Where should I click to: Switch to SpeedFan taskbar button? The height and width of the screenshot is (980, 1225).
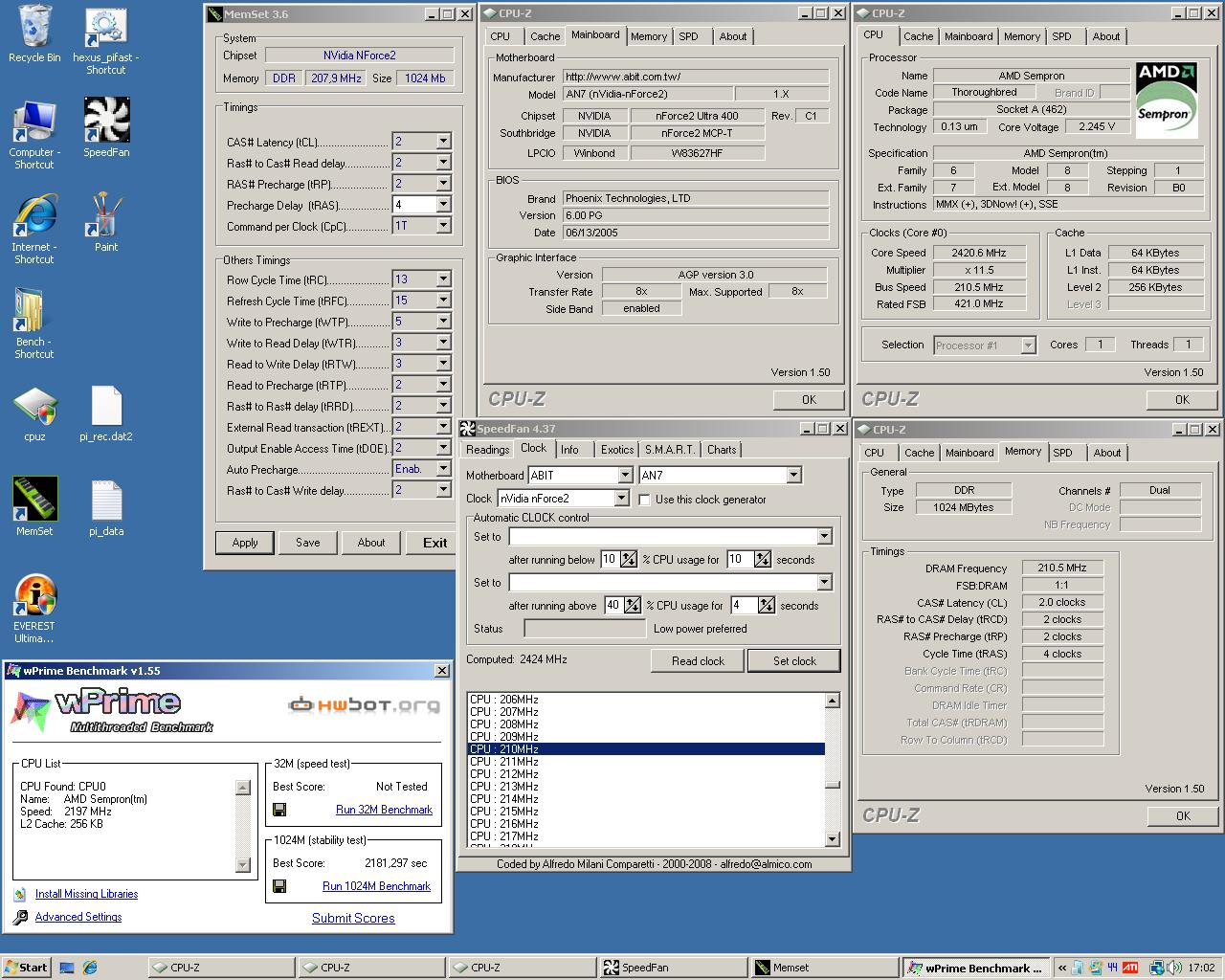673,968
